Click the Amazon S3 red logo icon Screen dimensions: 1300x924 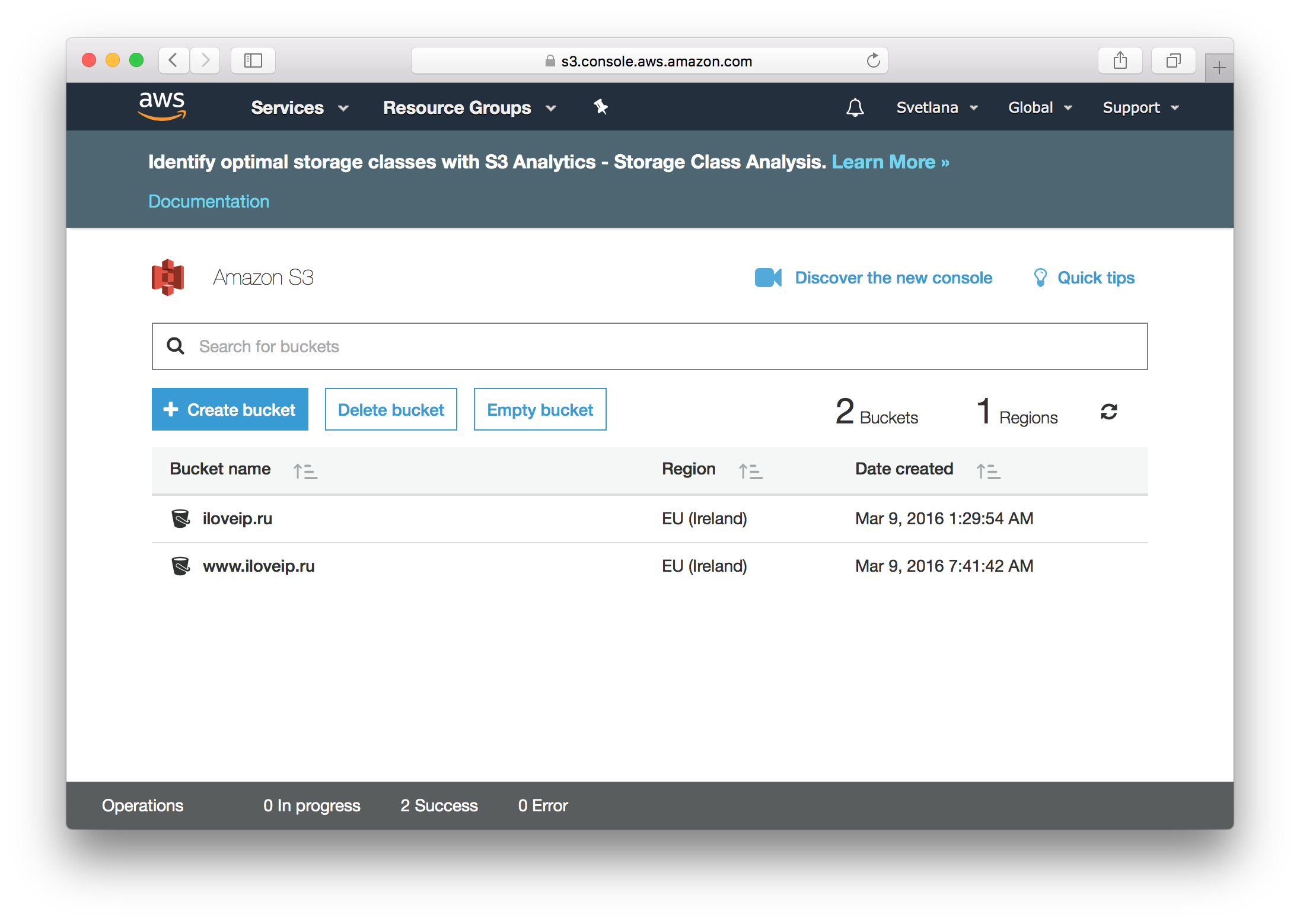point(168,277)
